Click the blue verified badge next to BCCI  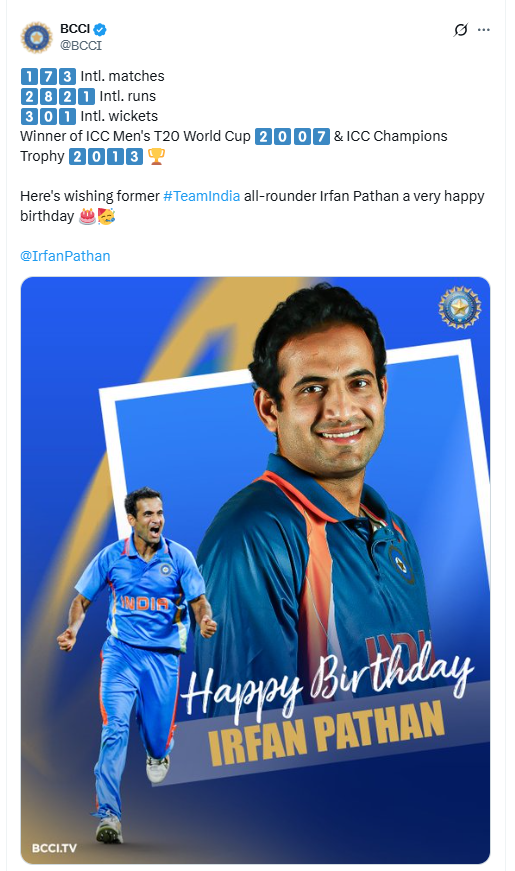(100, 29)
